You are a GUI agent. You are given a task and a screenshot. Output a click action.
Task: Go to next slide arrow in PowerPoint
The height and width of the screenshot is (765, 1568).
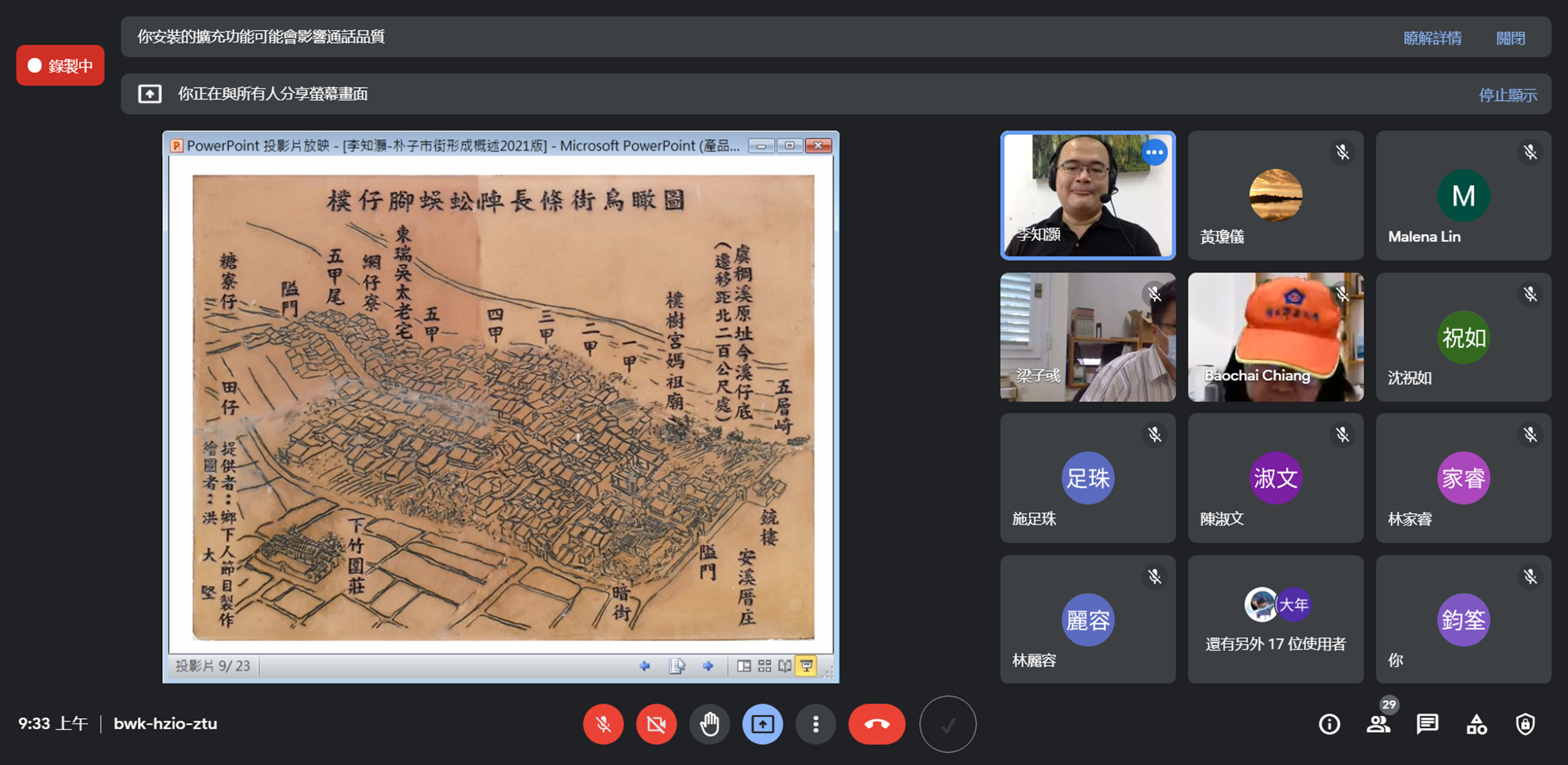[x=707, y=666]
